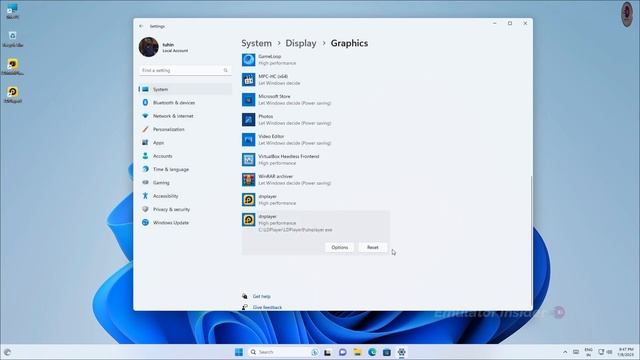Open Microsoft Store from the taskbar
640x360 pixels.
point(387,352)
